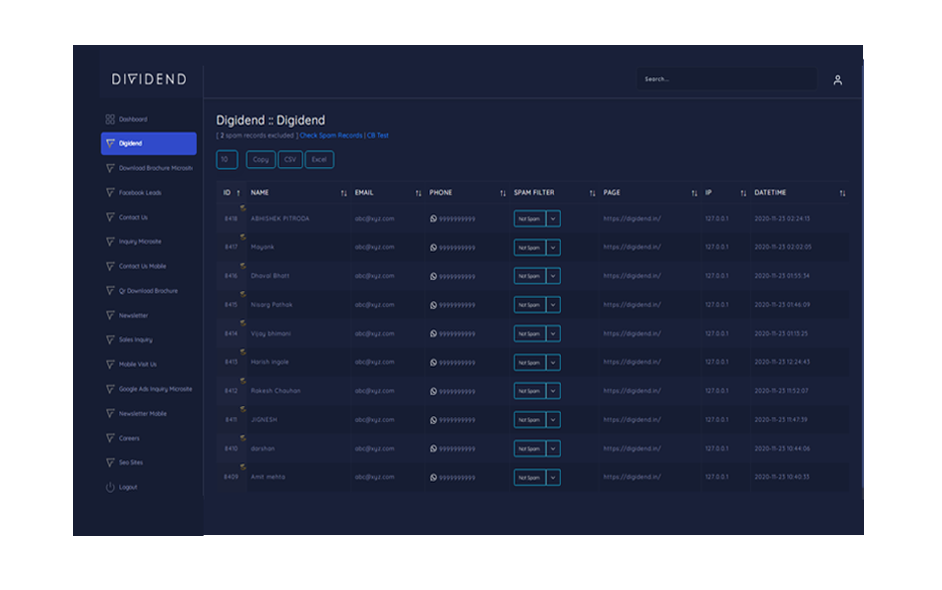Click the Logout power icon

(110, 487)
